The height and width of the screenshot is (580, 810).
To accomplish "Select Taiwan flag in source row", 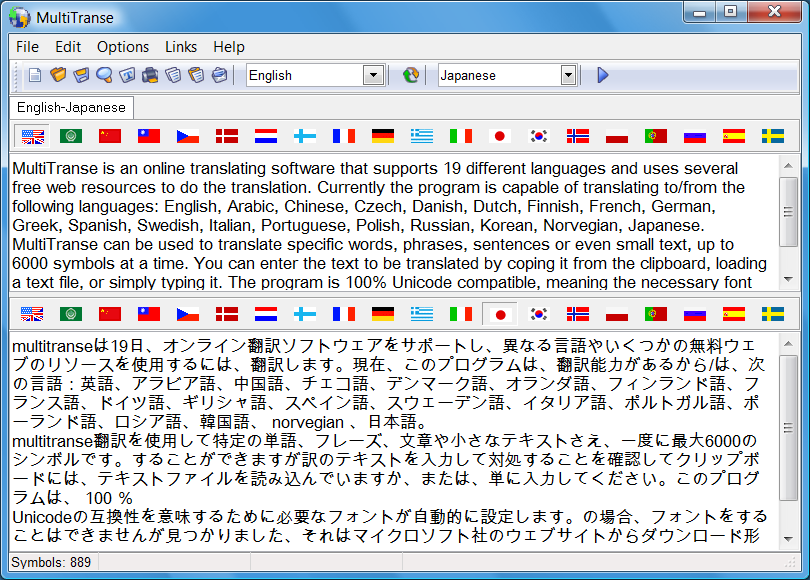I will tap(149, 136).
